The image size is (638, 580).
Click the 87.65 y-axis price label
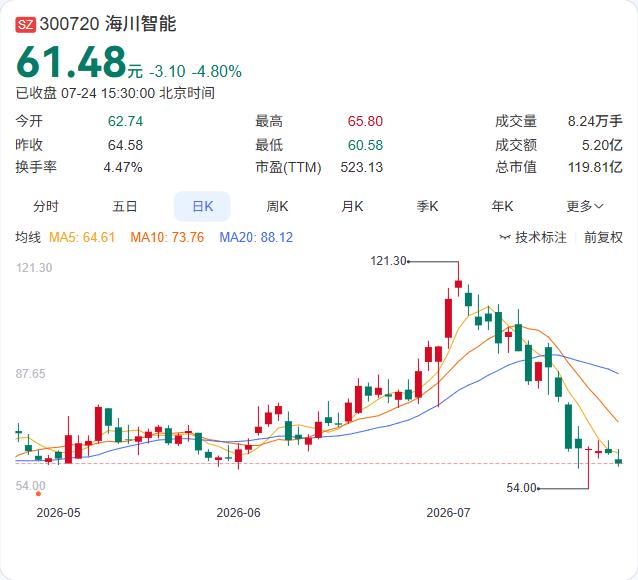coord(31,374)
